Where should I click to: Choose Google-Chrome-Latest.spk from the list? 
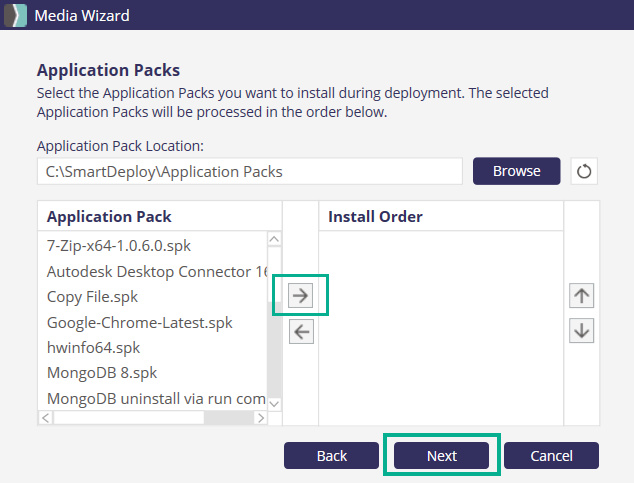click(x=139, y=322)
